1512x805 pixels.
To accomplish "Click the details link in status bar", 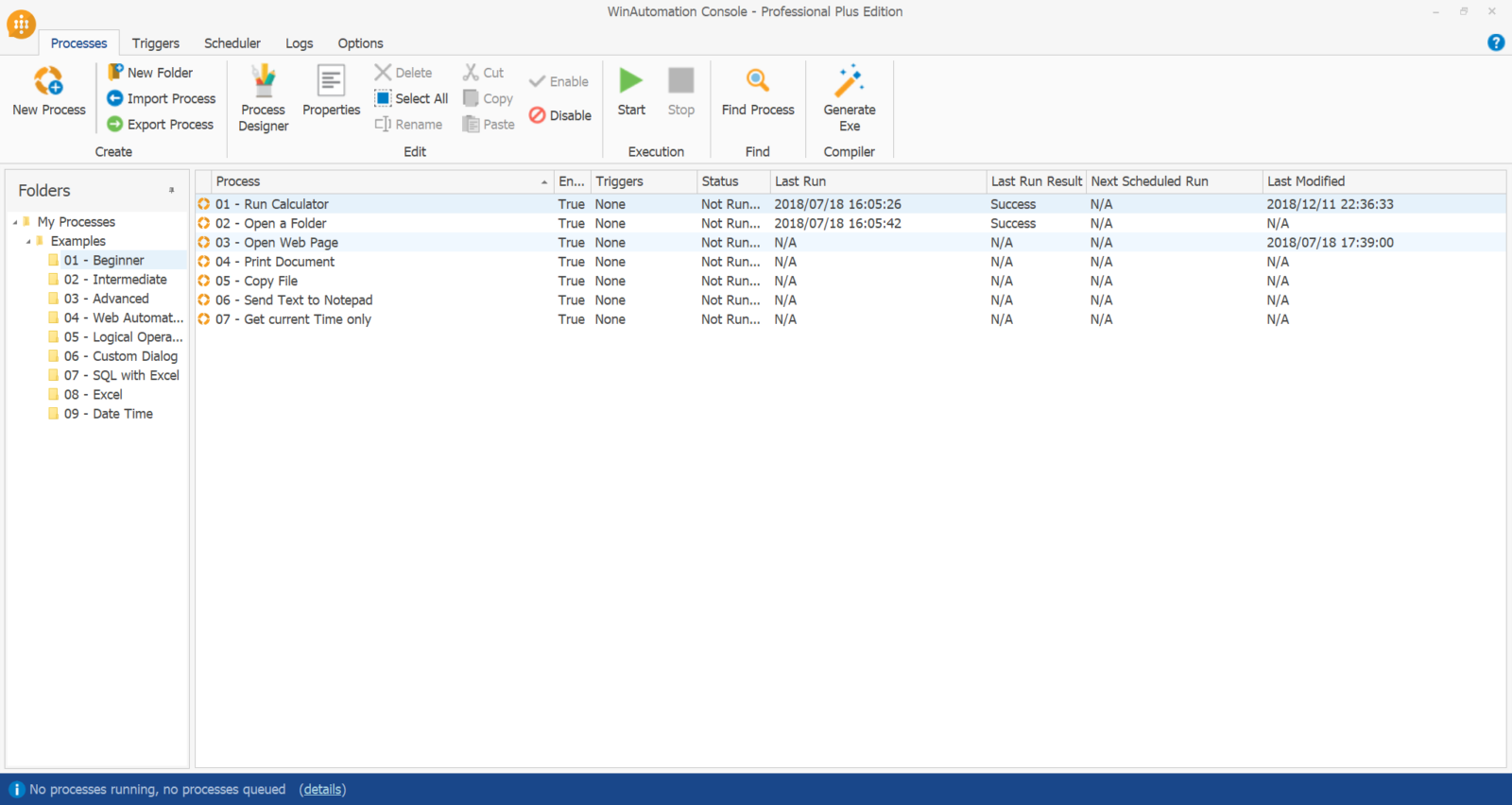I will point(322,790).
